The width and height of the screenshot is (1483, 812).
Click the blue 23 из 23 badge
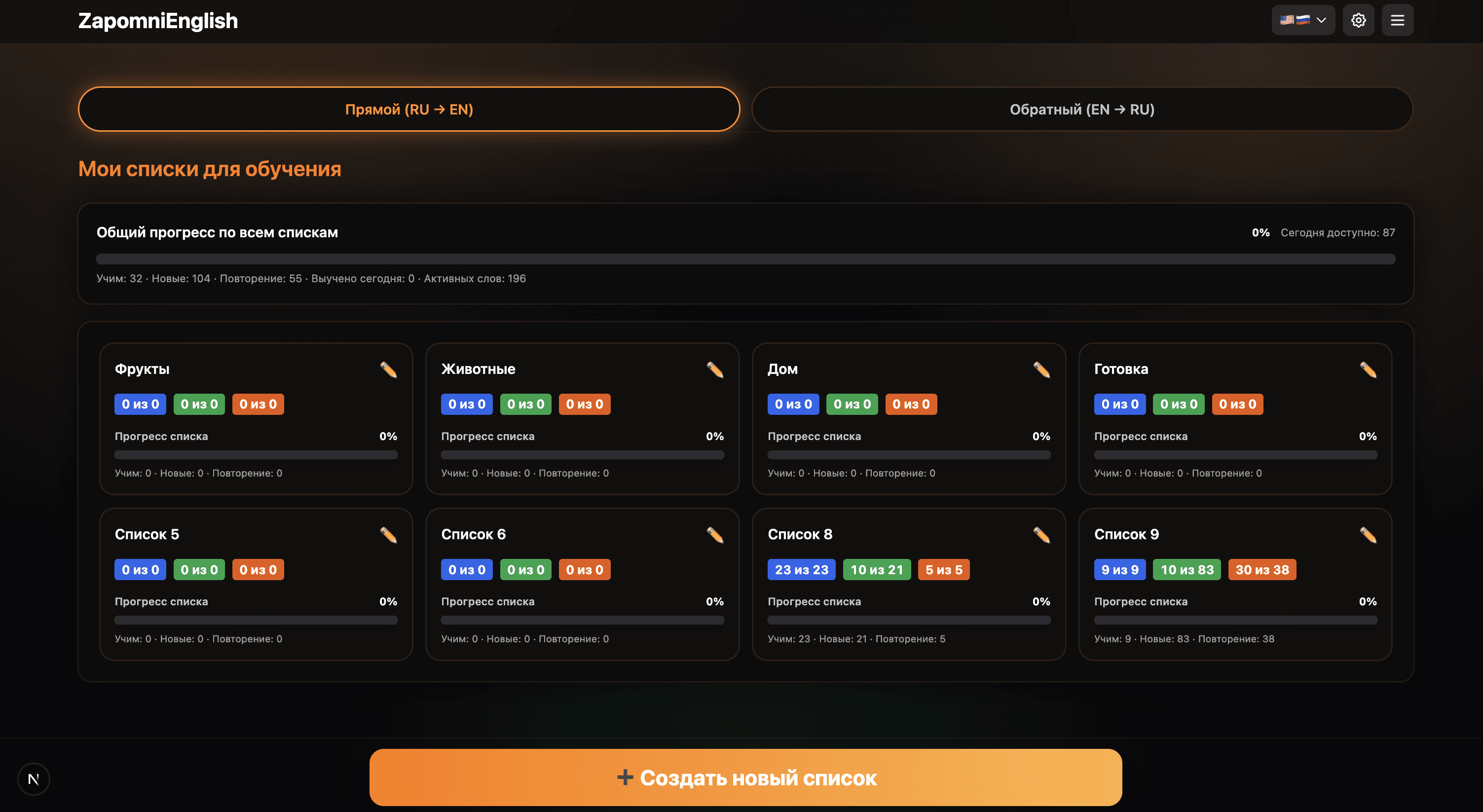point(801,570)
